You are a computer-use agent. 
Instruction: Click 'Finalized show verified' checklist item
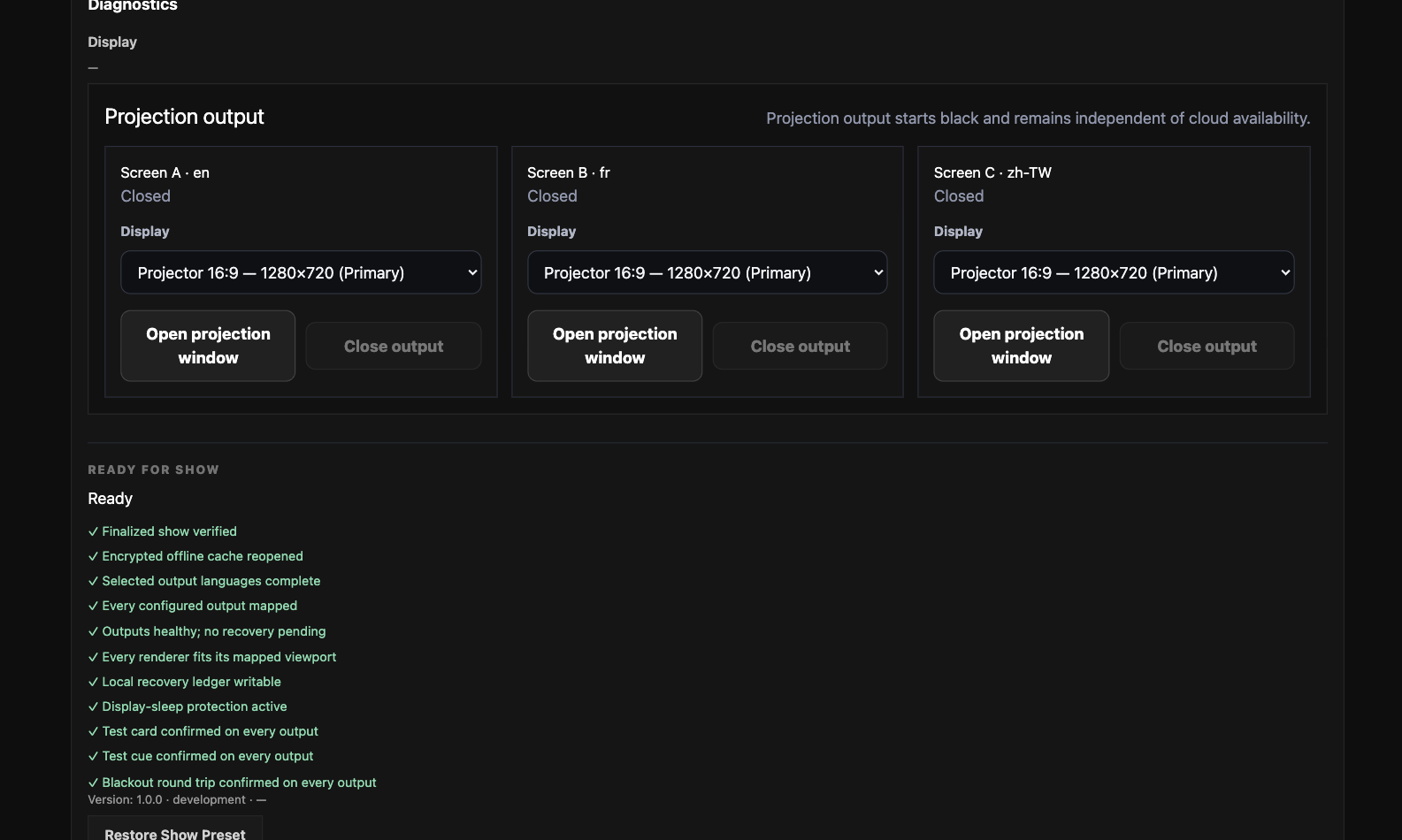pyautogui.click(x=163, y=531)
